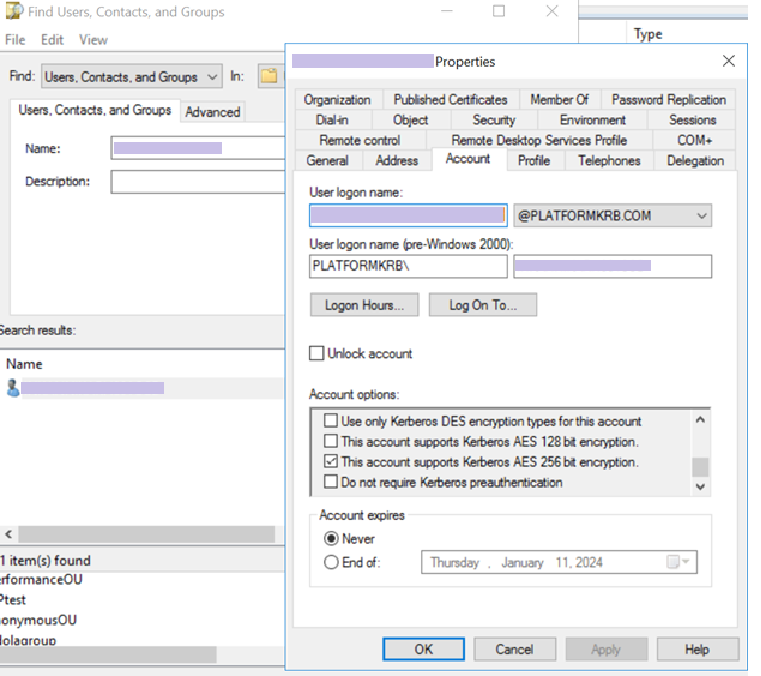
Task: Click the Type column header behind dialog
Action: coord(648,34)
